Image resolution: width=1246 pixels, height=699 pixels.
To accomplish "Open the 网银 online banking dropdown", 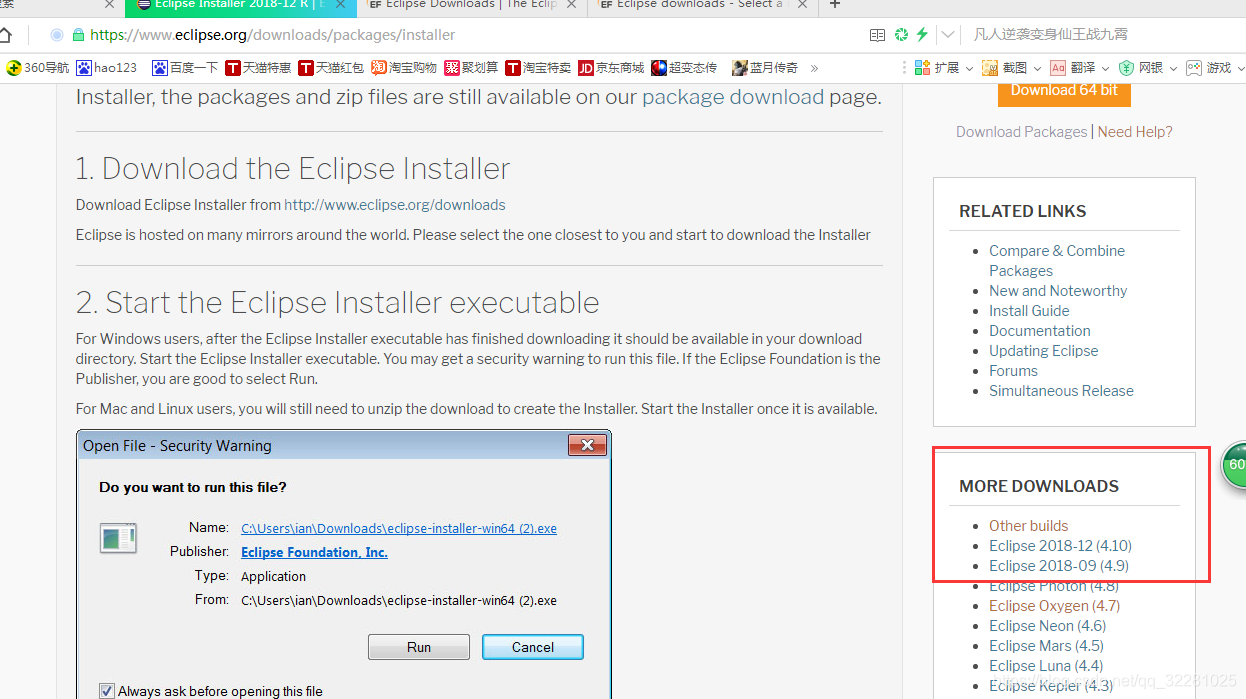I will tap(1147, 68).
